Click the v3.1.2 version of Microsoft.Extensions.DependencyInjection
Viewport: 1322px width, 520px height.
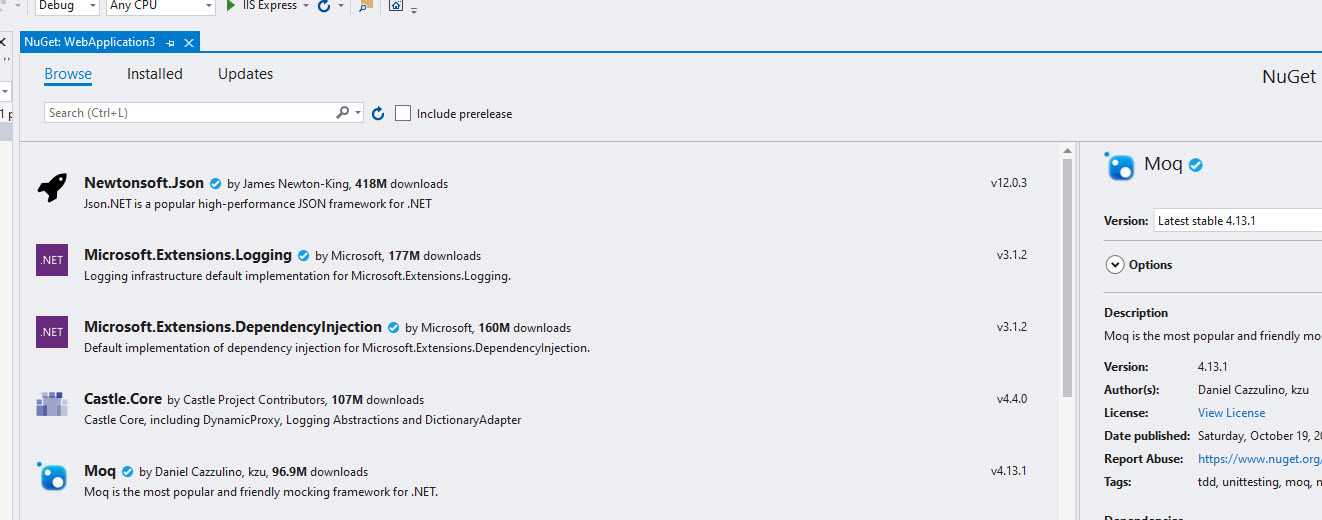1011,327
